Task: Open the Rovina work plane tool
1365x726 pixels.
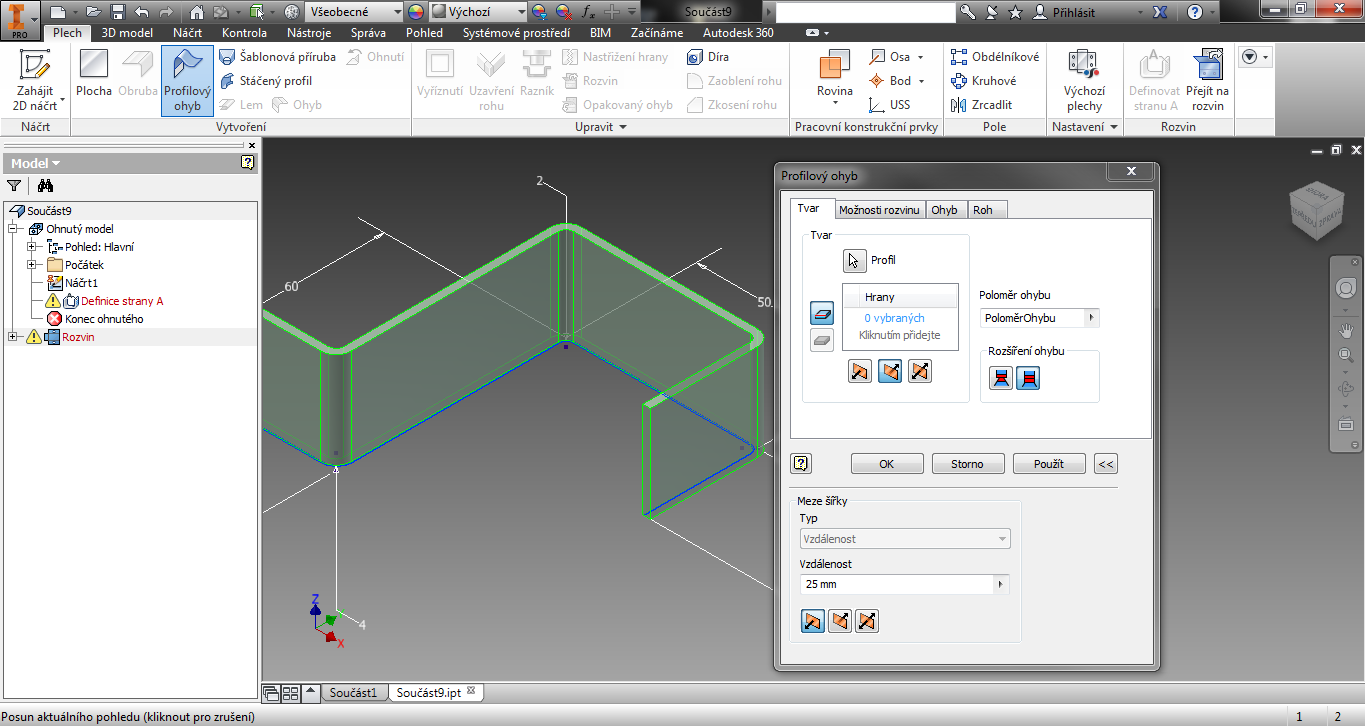Action: point(835,76)
